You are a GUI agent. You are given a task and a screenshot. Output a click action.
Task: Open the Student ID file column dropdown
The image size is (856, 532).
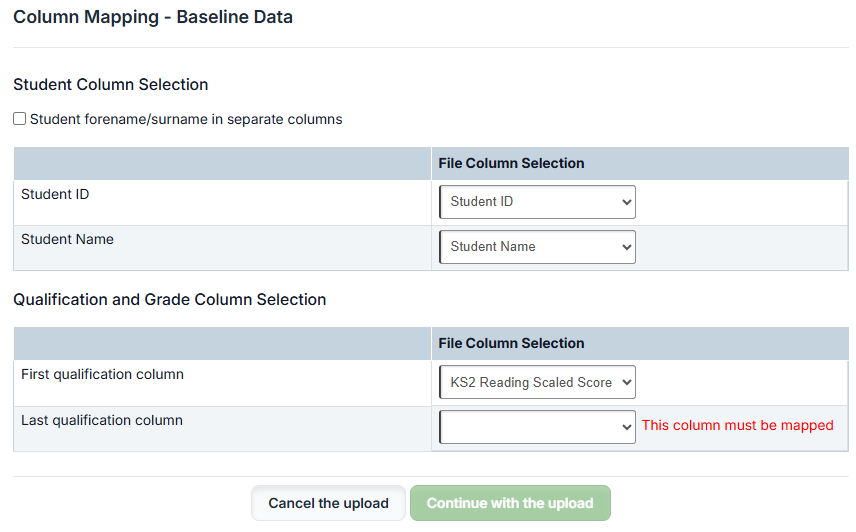(x=537, y=202)
